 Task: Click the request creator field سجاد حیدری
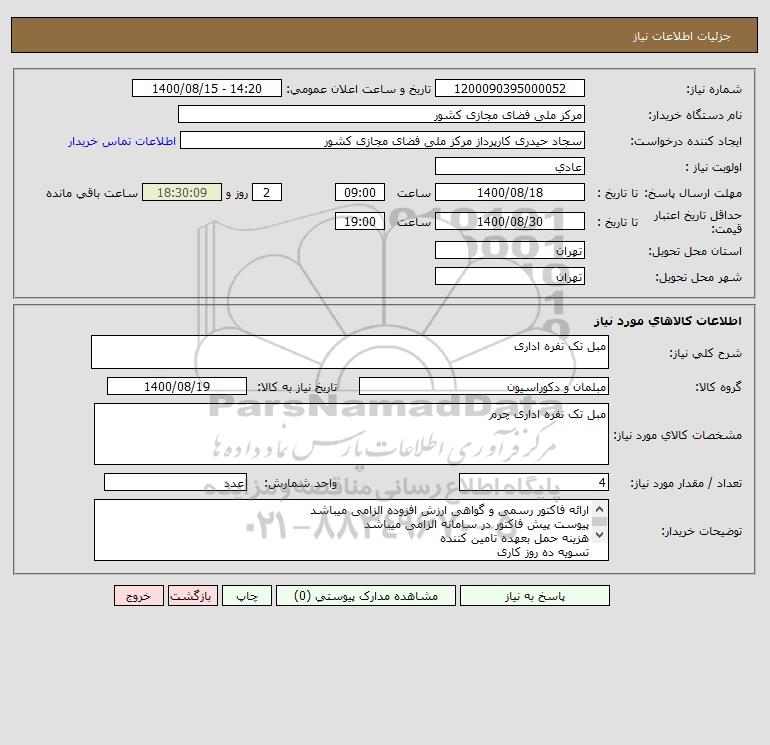click(x=383, y=140)
